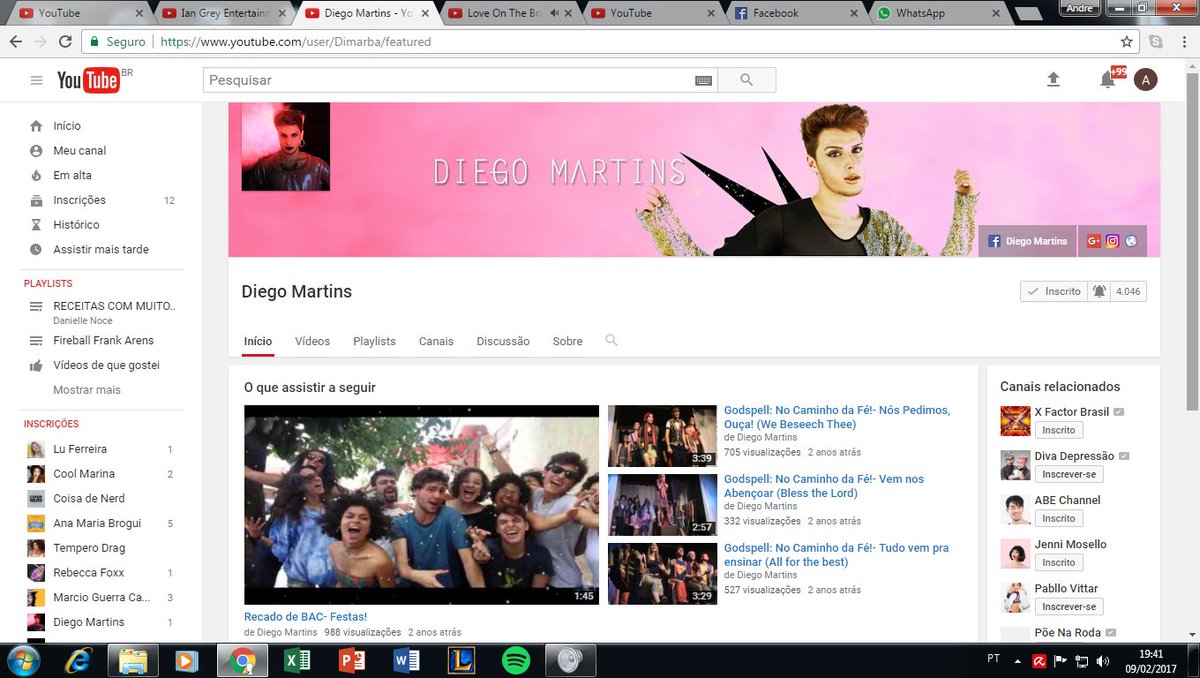The width and height of the screenshot is (1200, 678).
Task: Bookmark page with the star icon
Action: click(1127, 42)
